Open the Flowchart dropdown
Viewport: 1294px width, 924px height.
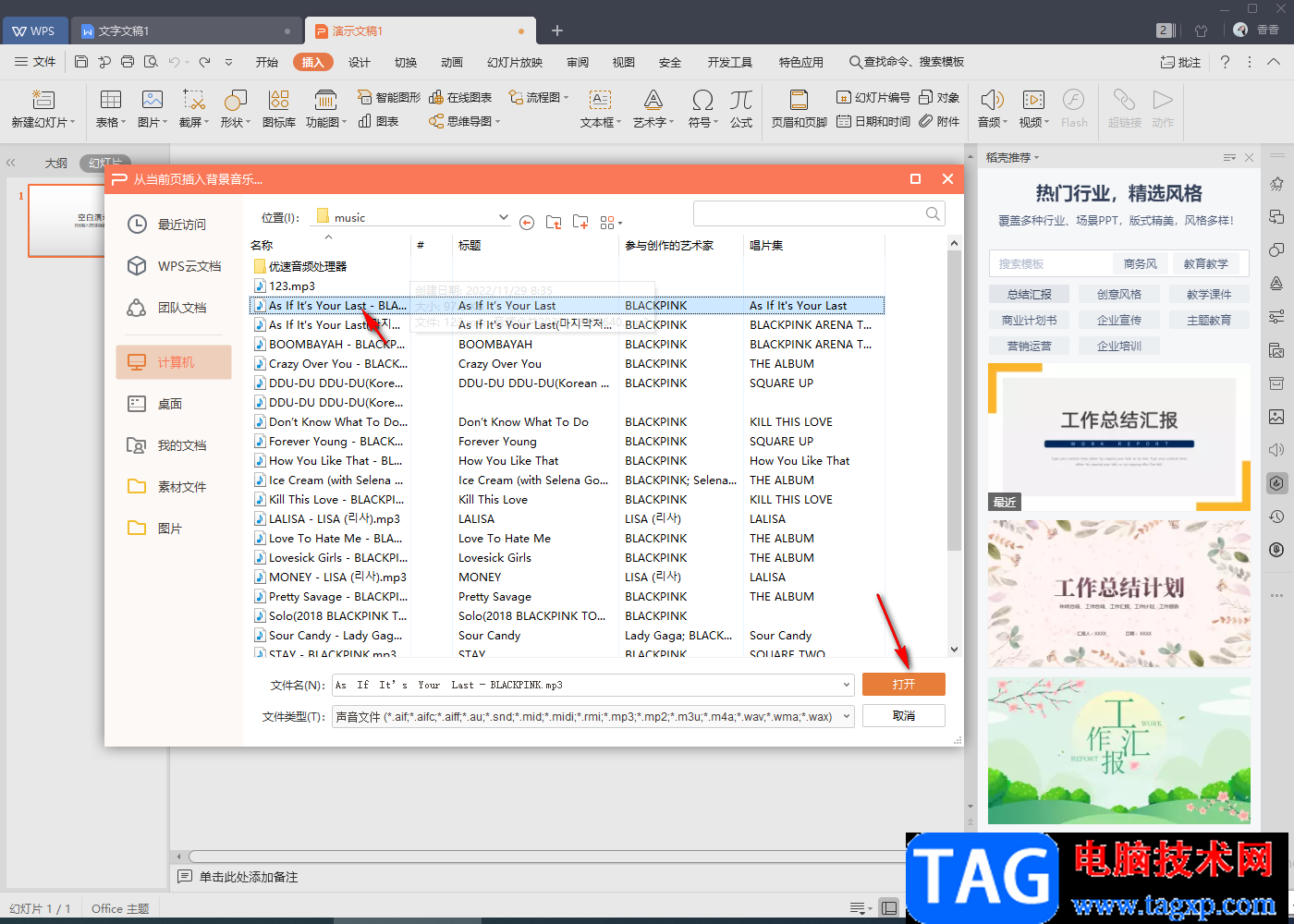pyautogui.click(x=538, y=97)
